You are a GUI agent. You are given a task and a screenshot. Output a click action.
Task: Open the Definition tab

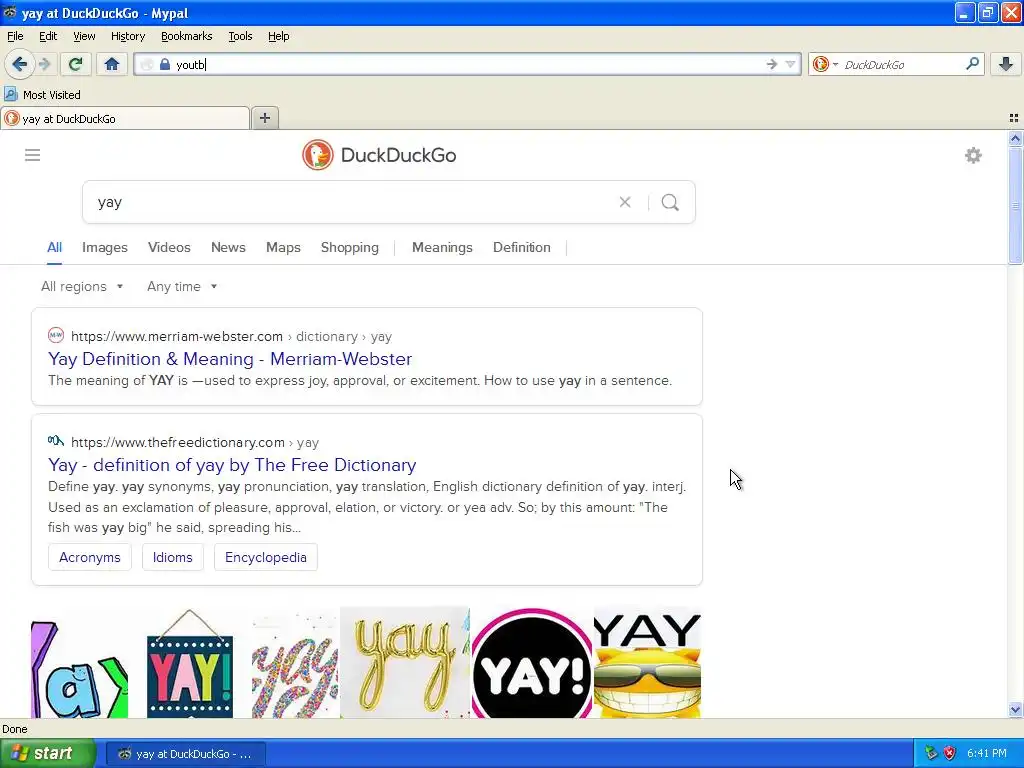[x=521, y=248]
